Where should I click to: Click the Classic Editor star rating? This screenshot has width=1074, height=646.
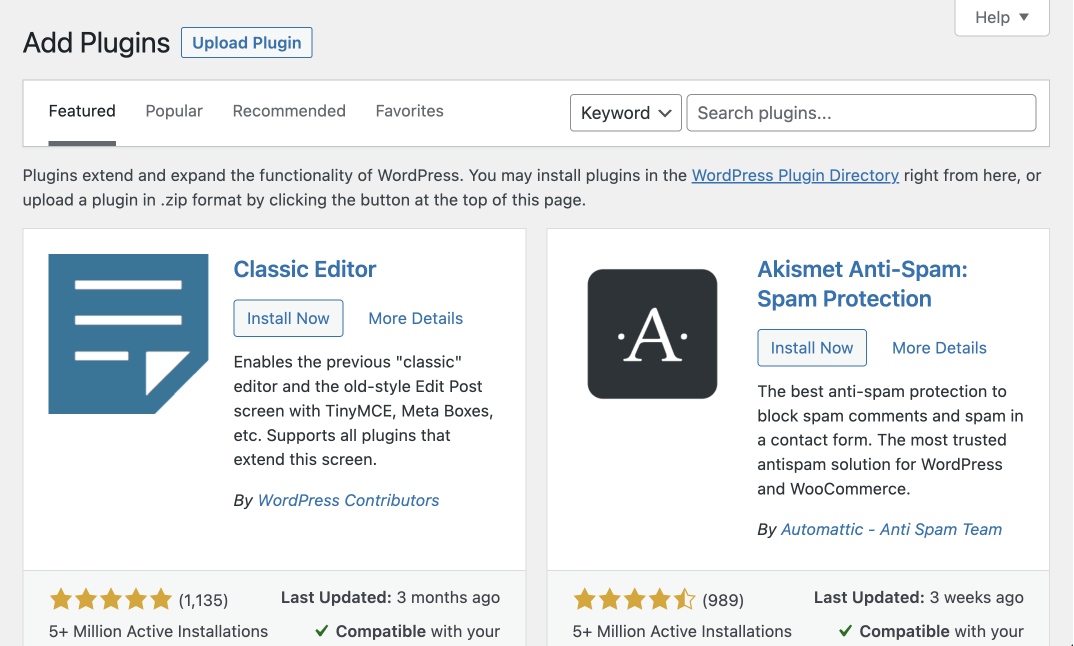pos(111,599)
